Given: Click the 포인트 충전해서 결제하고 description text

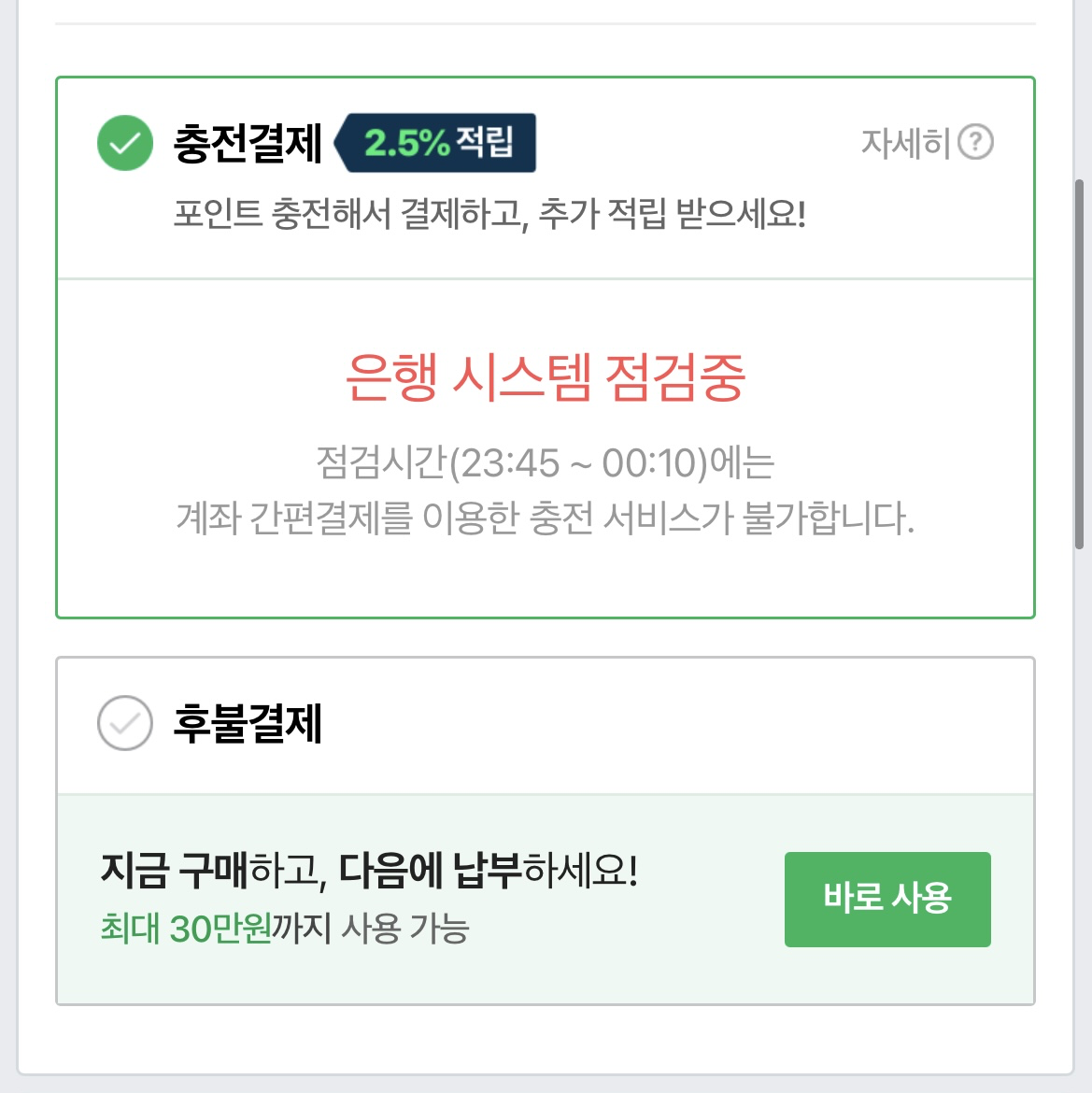Looking at the screenshot, I should (489, 214).
